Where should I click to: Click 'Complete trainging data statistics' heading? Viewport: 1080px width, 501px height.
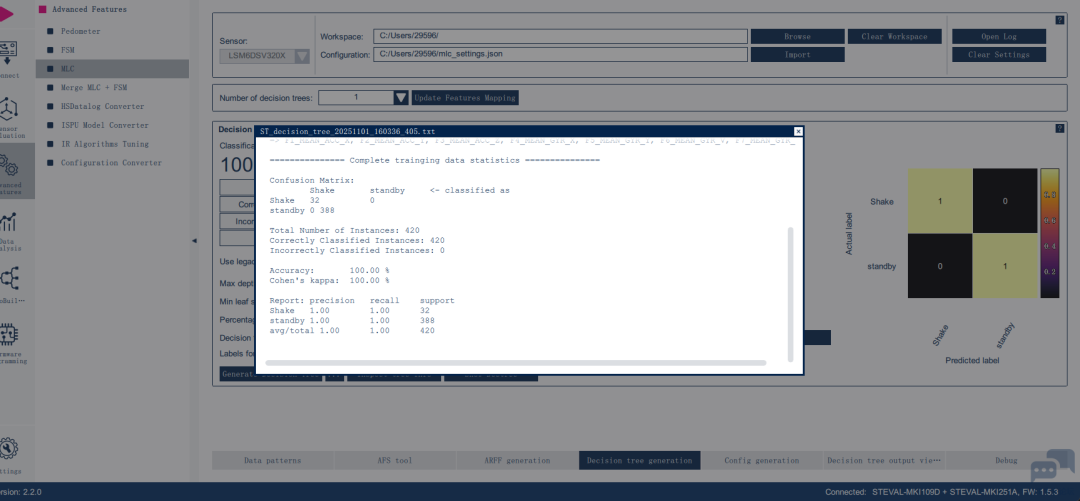(435, 160)
